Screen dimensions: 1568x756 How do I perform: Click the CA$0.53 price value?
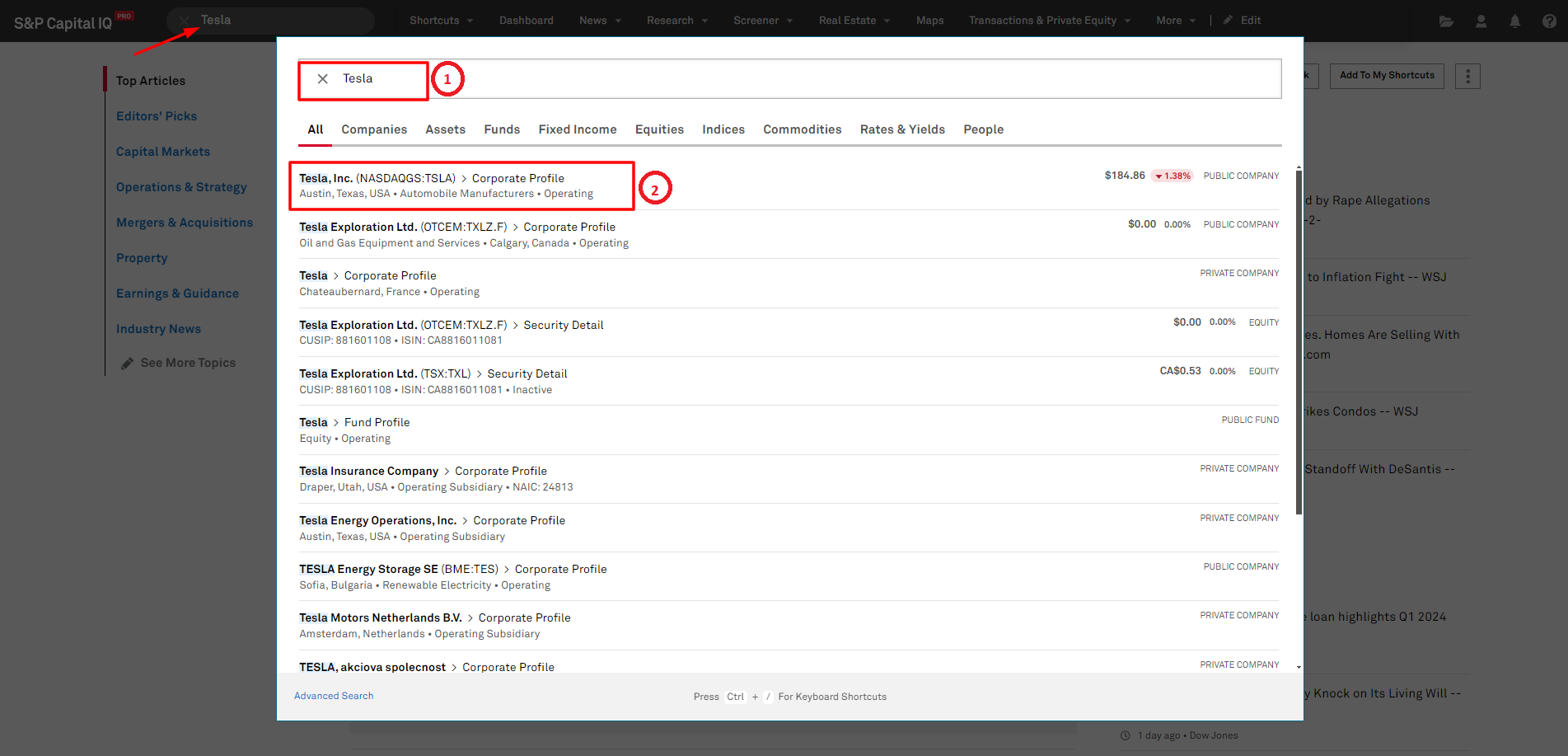(x=1180, y=371)
